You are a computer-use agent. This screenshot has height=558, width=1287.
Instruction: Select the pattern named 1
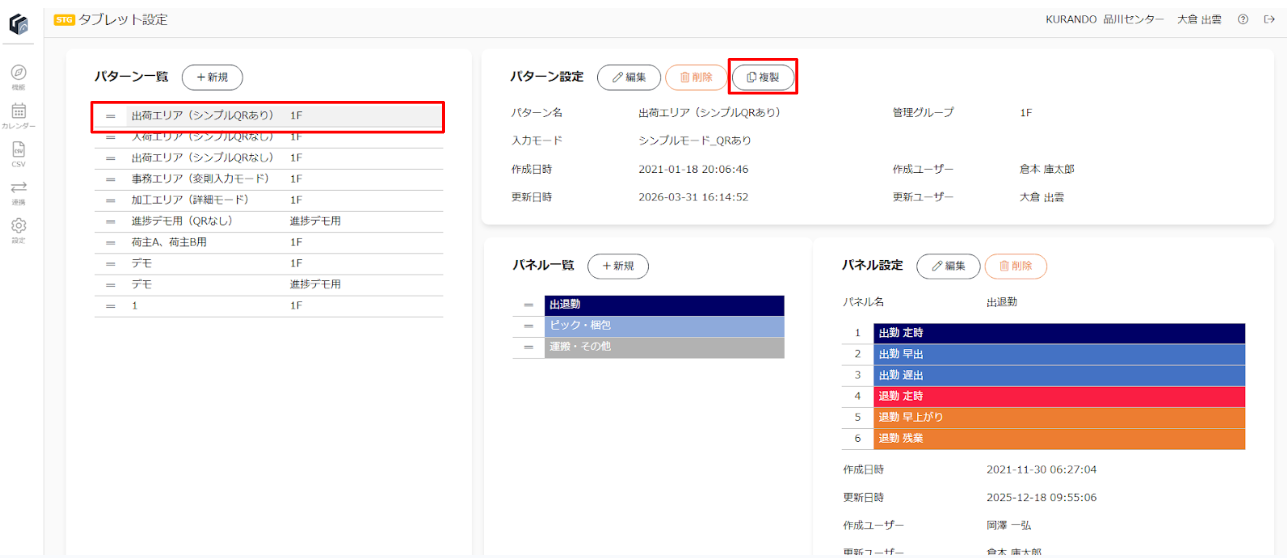[x=269, y=306]
